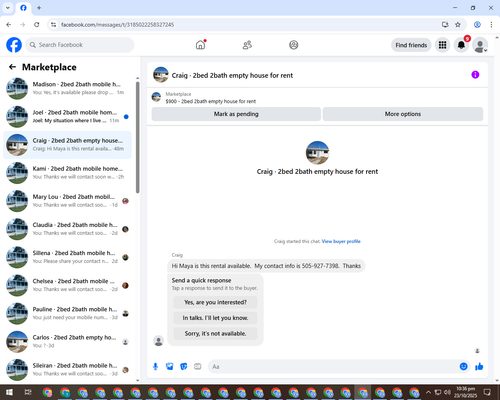Click Craig's large chat profile picture

[x=317, y=153]
